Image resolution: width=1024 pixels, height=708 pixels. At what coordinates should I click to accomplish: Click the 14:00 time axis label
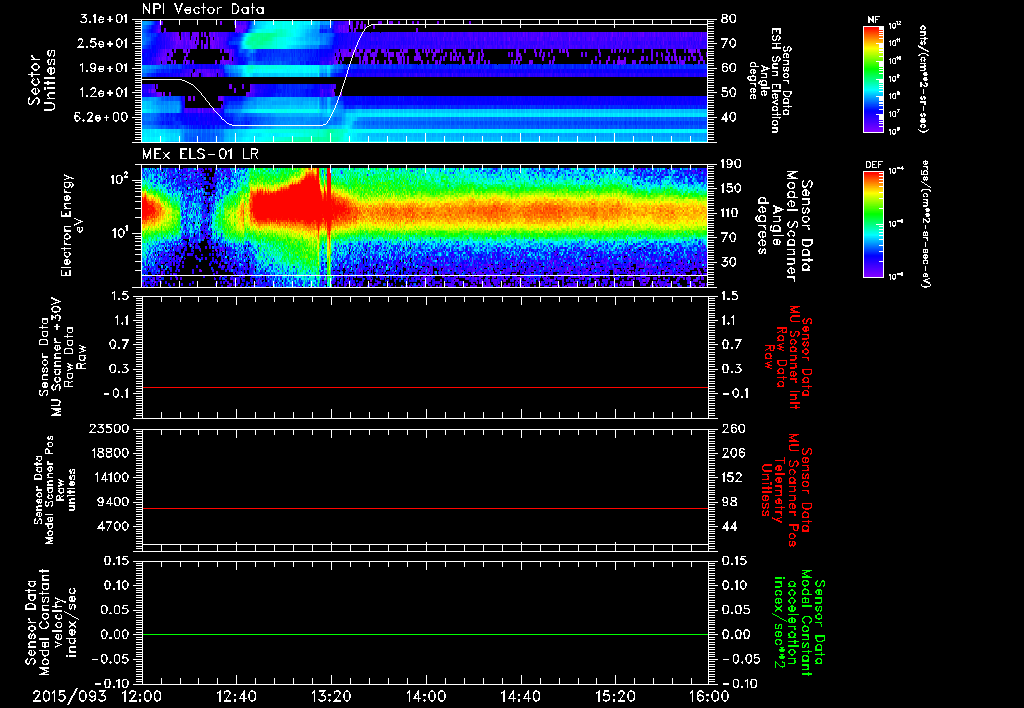[x=426, y=697]
